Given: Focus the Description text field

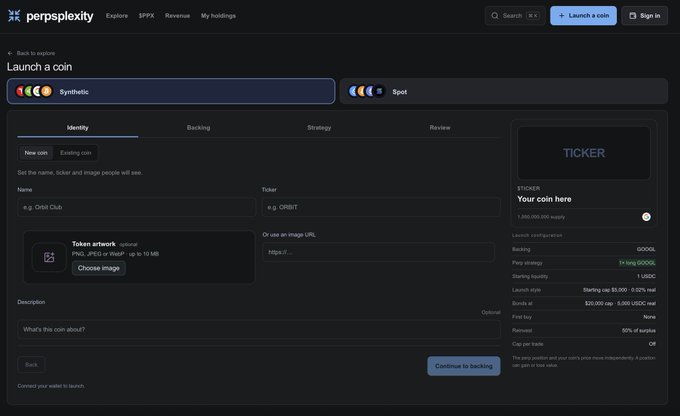Looking at the screenshot, I should (x=259, y=330).
